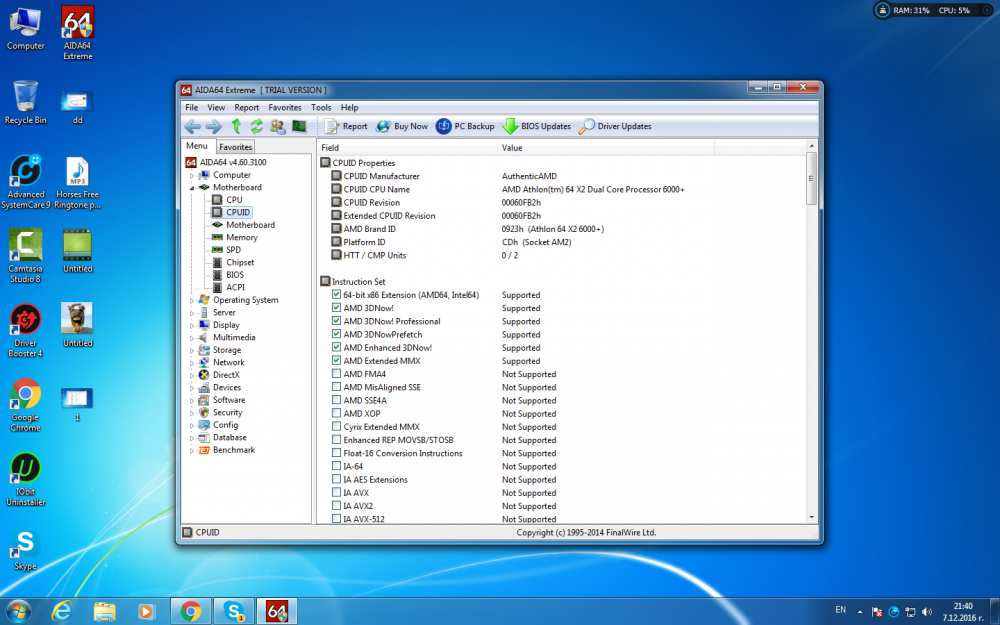Image resolution: width=1000 pixels, height=625 pixels.
Task: Click the Report toolbar button
Action: (x=346, y=126)
